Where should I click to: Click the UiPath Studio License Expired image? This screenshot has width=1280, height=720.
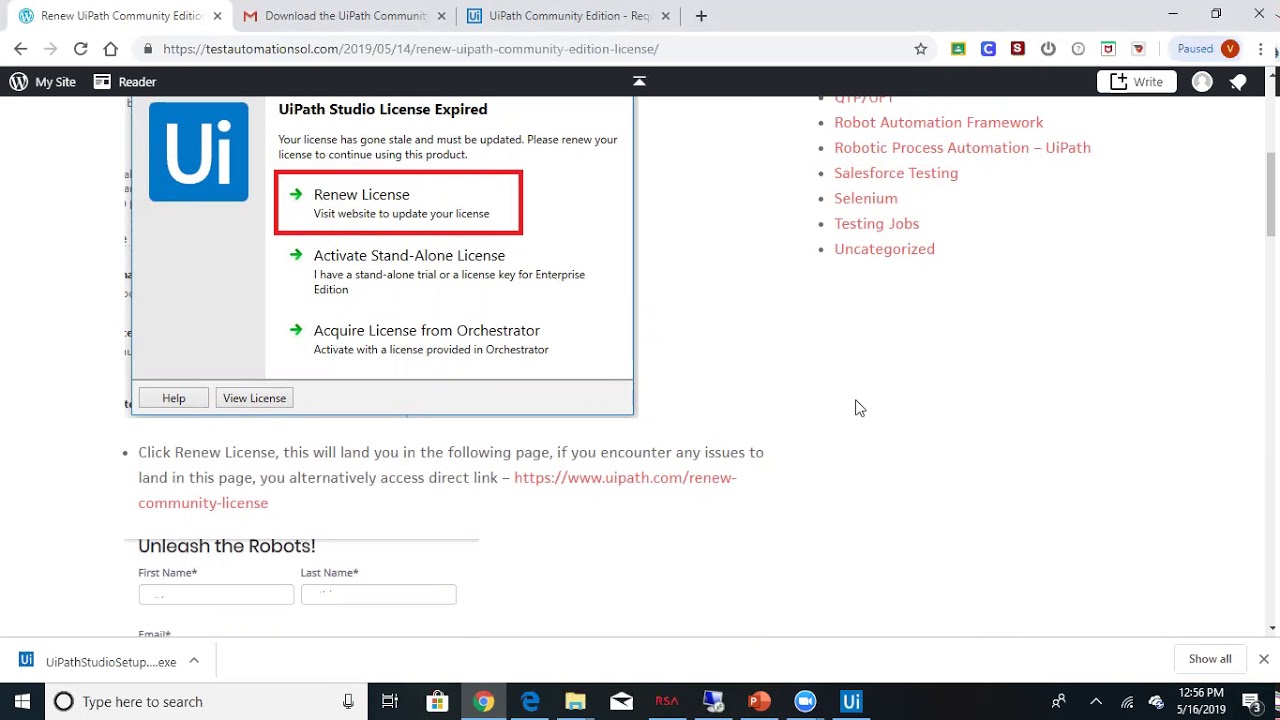tap(382, 256)
